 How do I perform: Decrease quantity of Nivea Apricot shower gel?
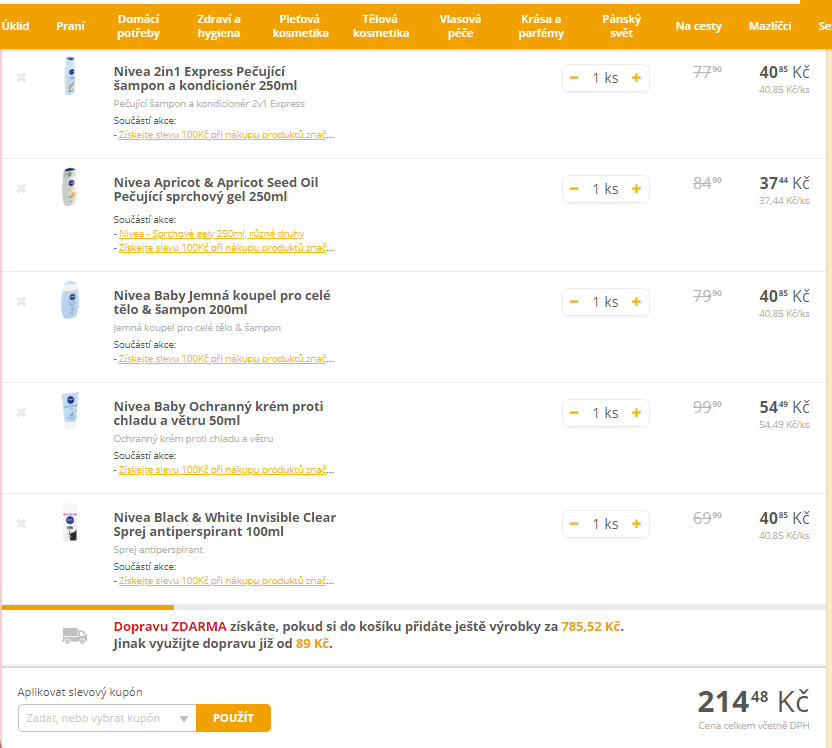[x=575, y=189]
